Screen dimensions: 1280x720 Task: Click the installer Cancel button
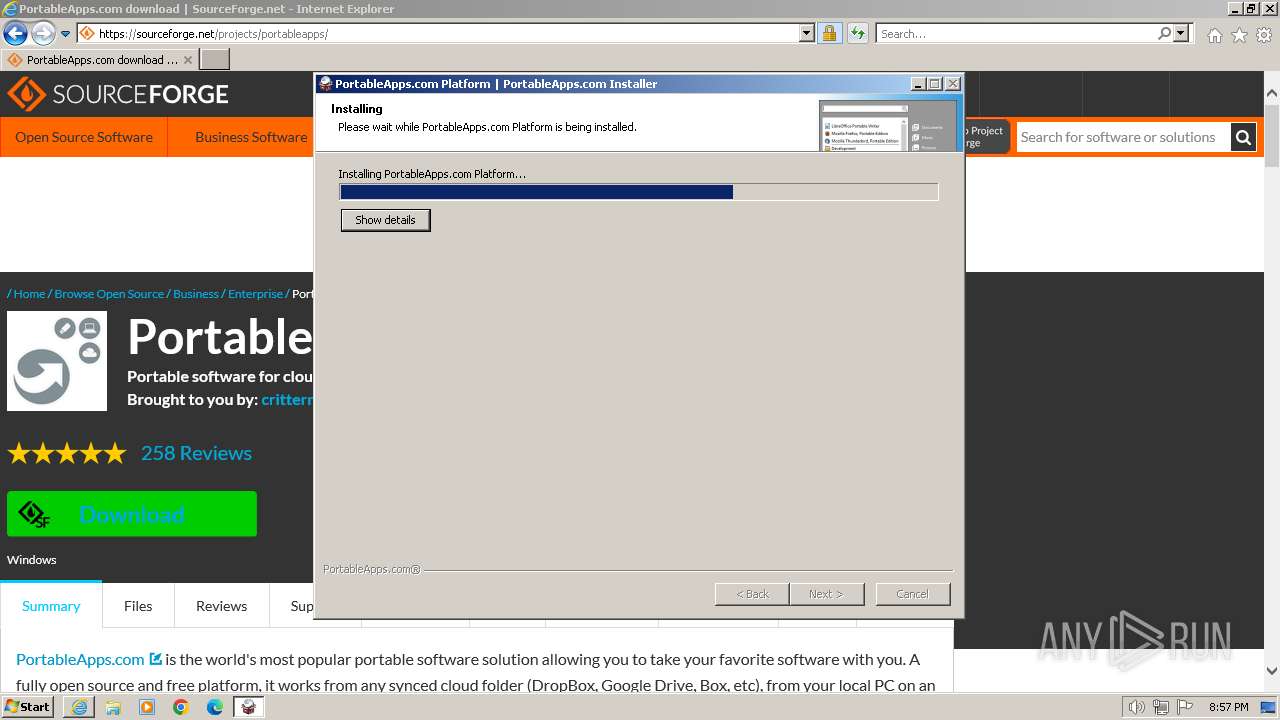(x=912, y=594)
